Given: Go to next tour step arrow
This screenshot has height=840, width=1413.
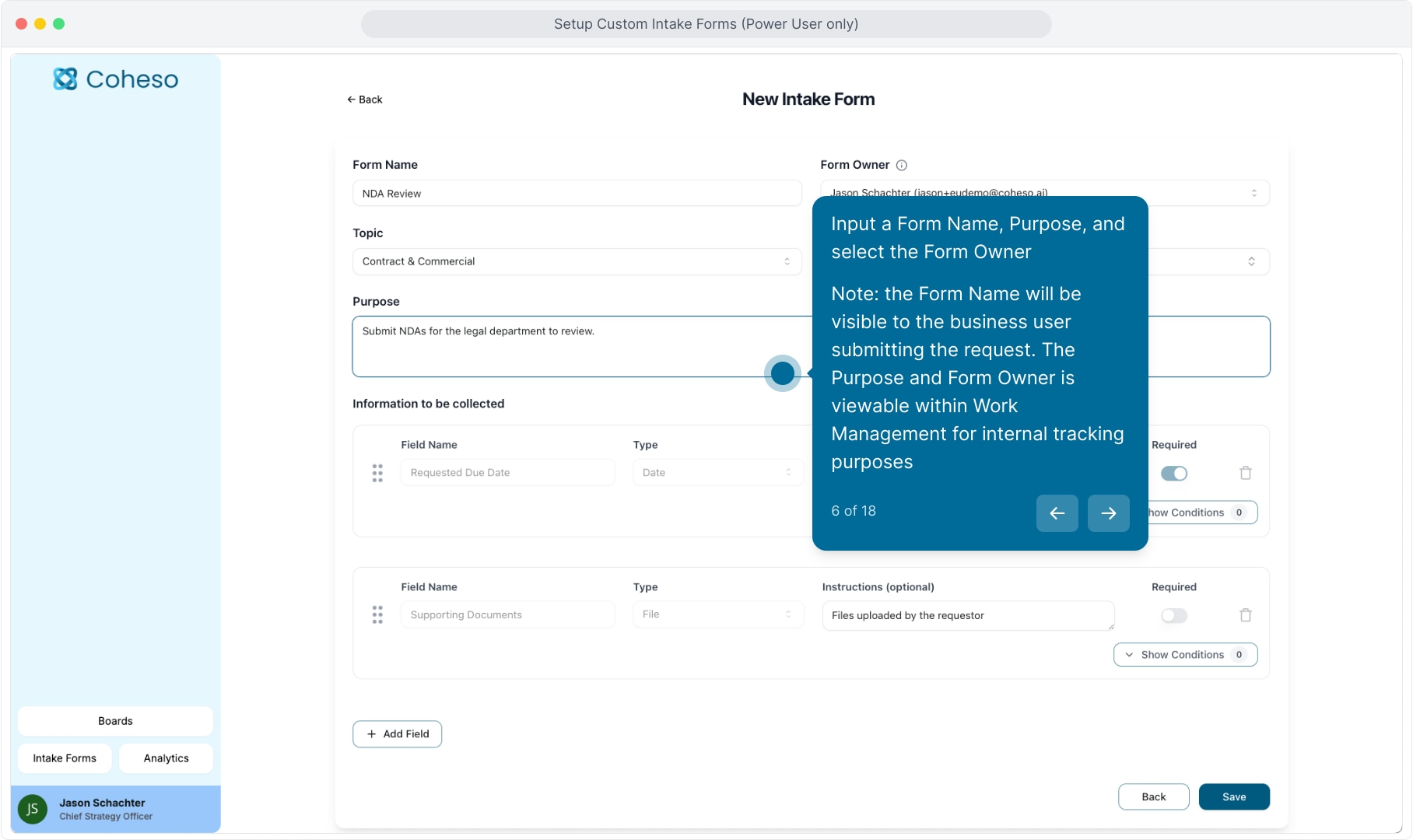Looking at the screenshot, I should 1108,513.
